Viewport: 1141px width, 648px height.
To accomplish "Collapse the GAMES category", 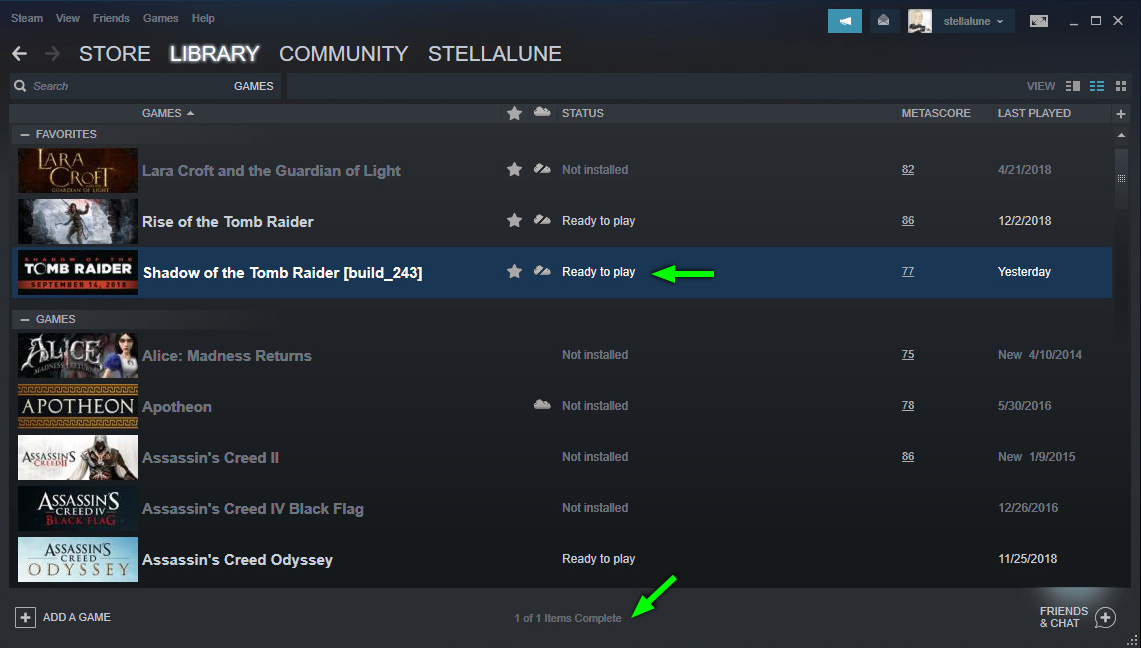I will [x=25, y=319].
